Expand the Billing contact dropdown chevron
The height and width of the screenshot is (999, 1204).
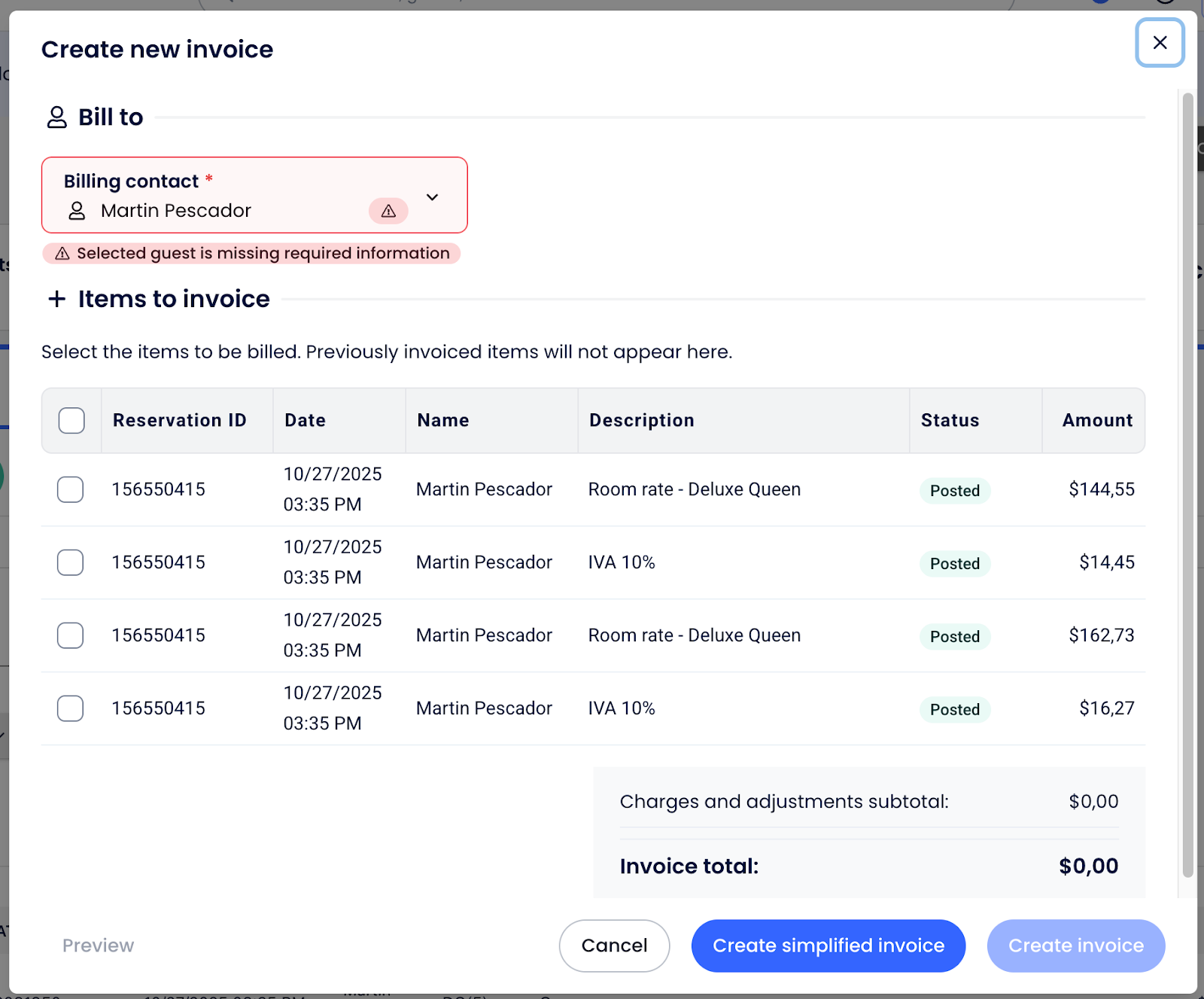coord(432,197)
